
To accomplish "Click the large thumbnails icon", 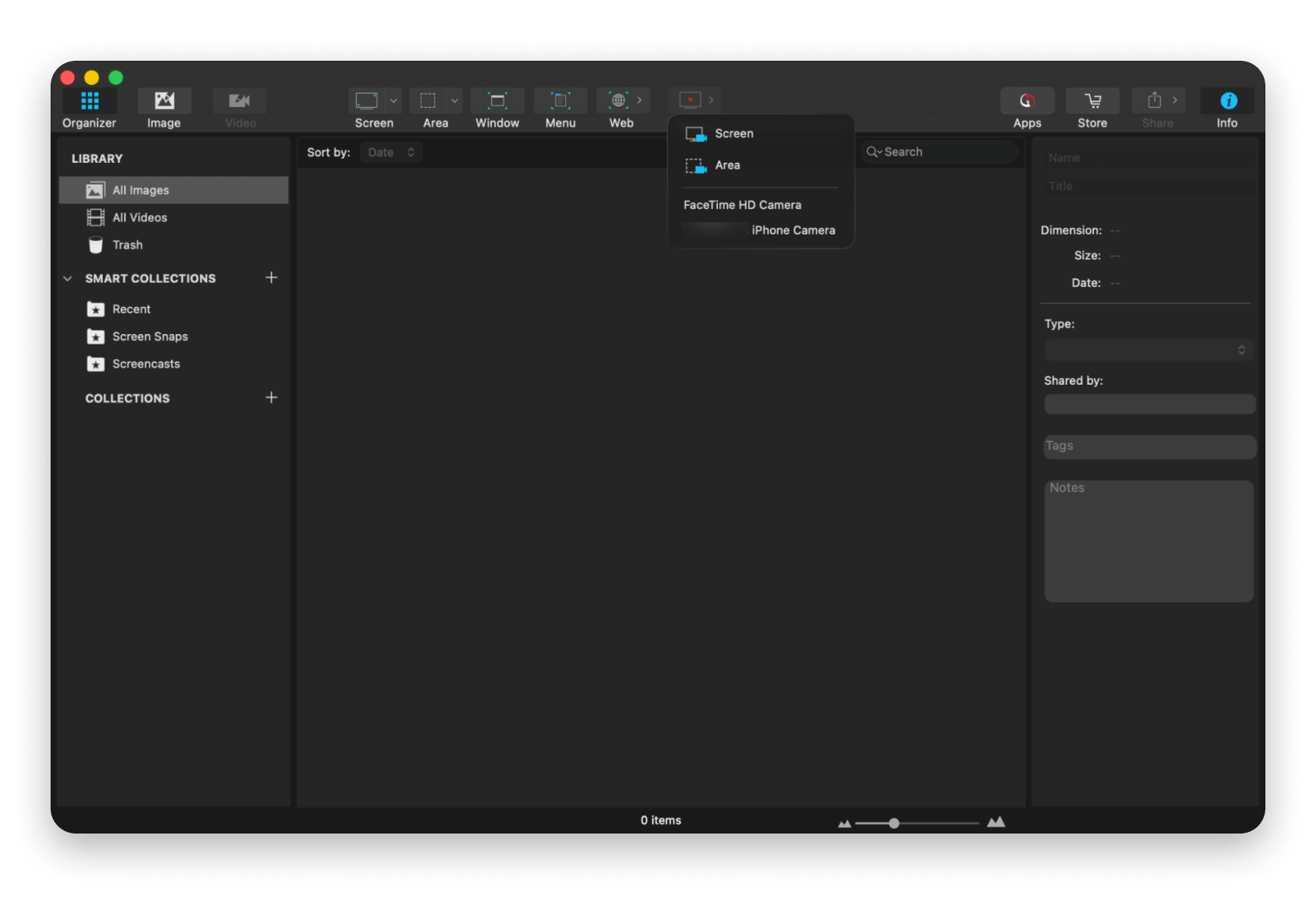I will coord(996,822).
